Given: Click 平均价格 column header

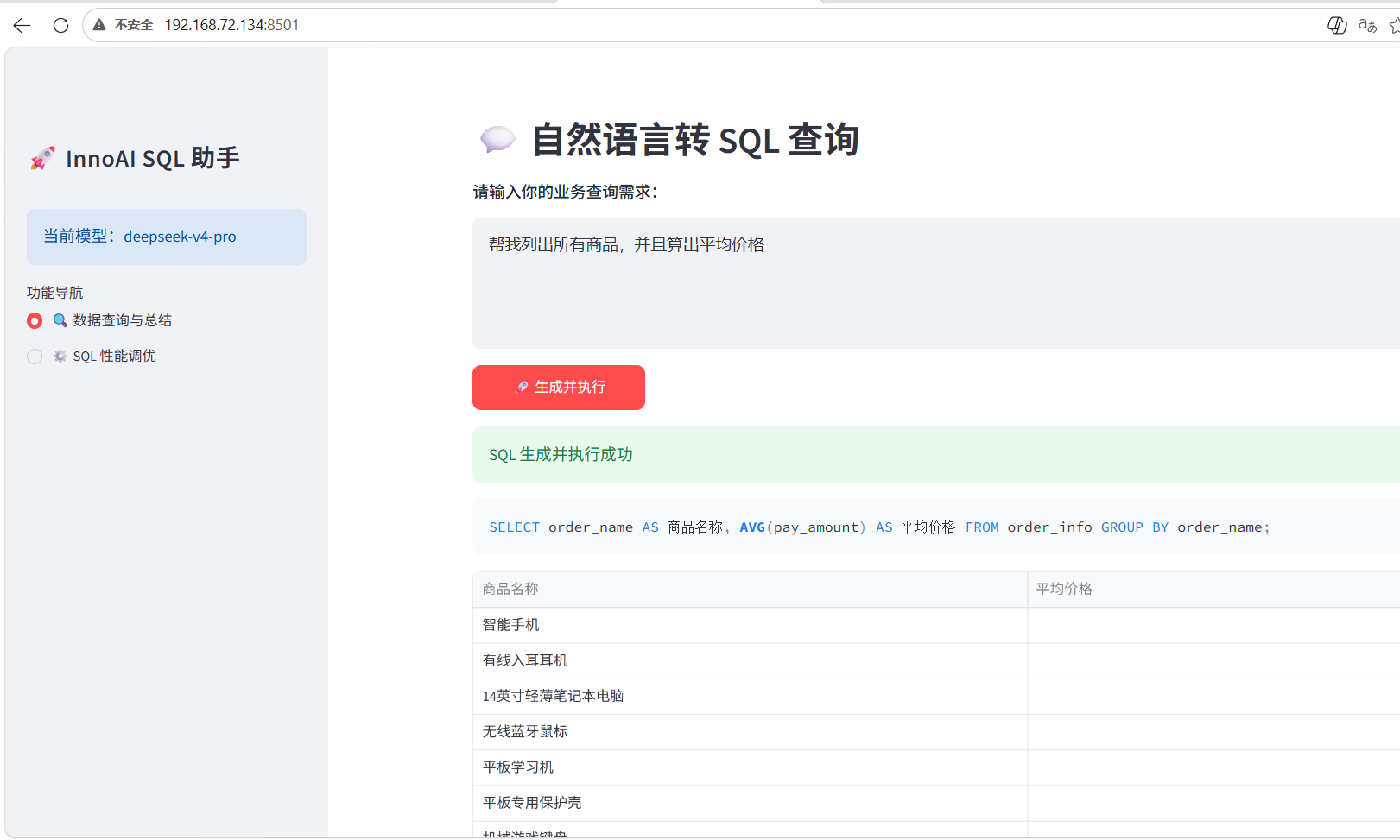Looking at the screenshot, I should [1213, 589].
